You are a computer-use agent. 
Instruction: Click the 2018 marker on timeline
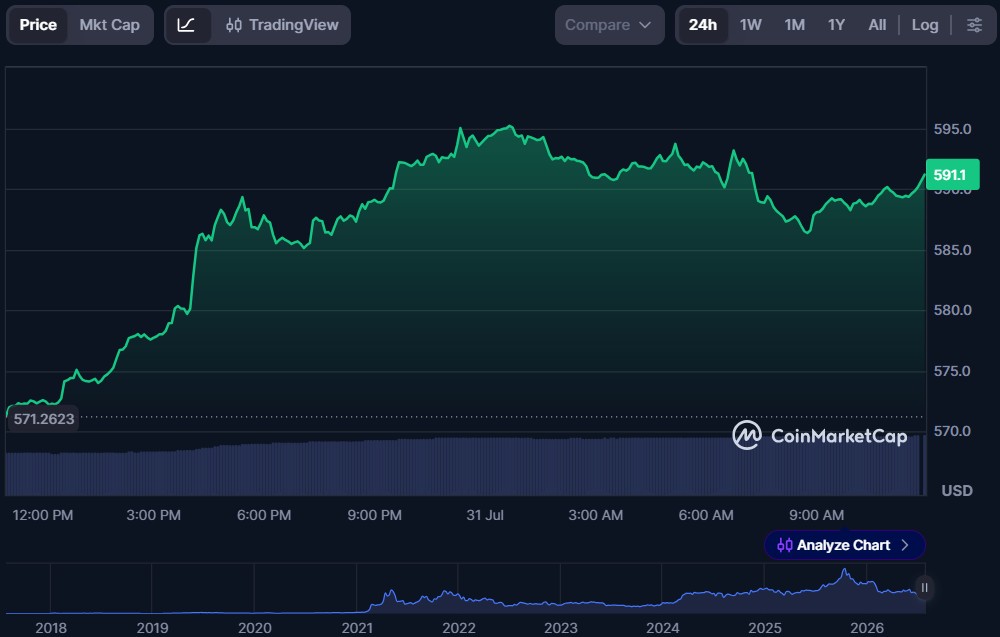(x=51, y=628)
